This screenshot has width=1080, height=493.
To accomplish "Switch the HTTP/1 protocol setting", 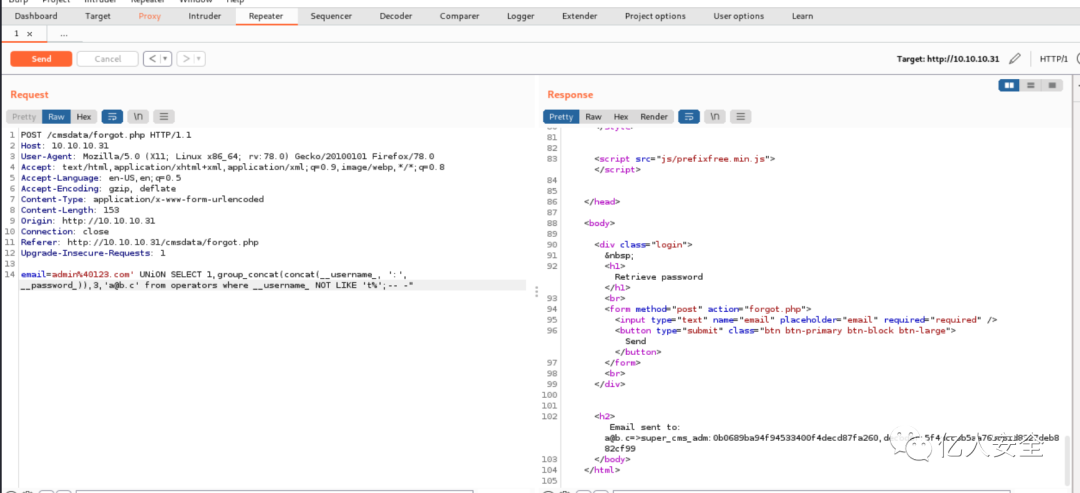I will (x=1054, y=59).
